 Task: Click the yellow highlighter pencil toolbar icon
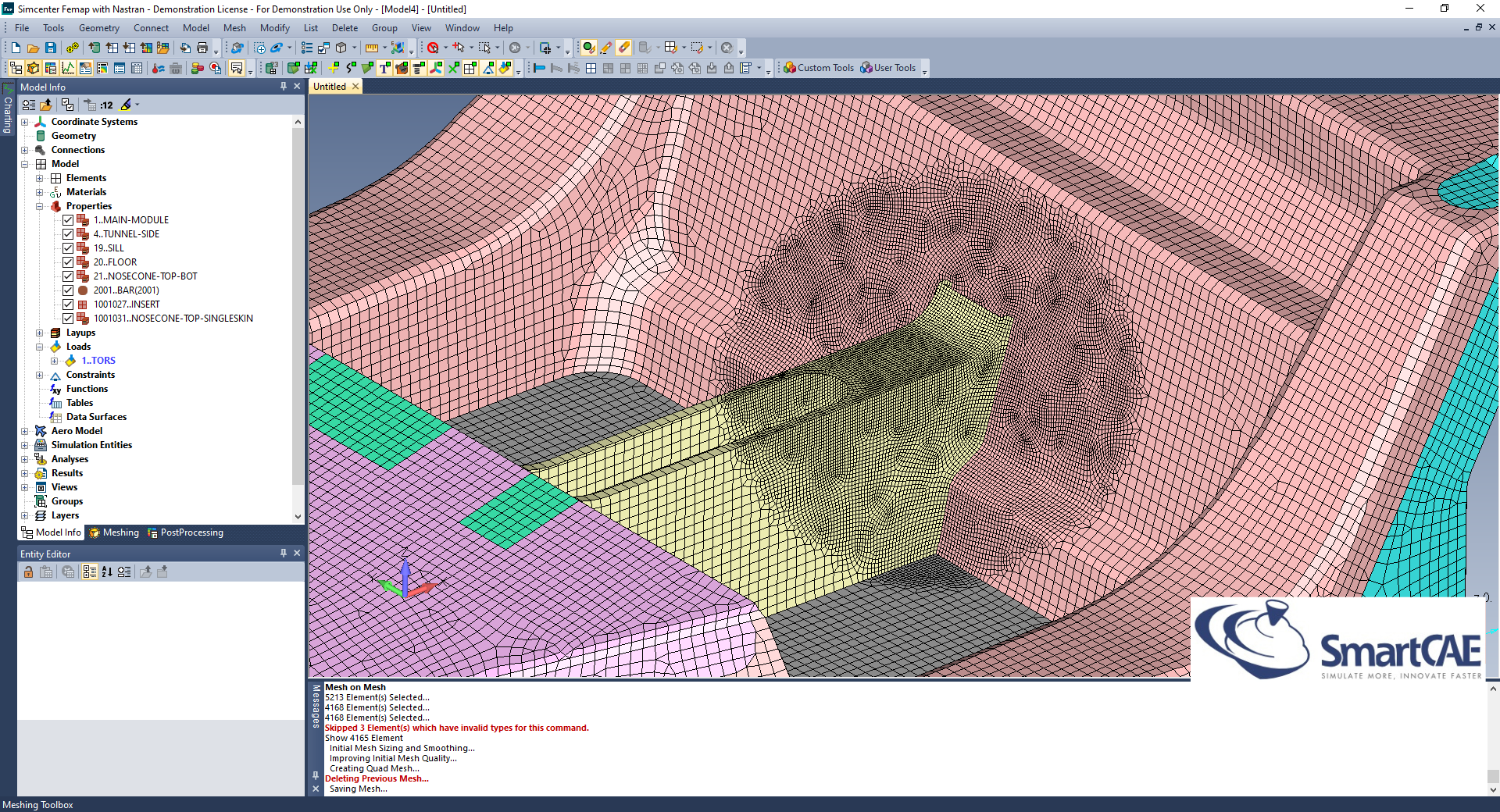tap(605, 48)
